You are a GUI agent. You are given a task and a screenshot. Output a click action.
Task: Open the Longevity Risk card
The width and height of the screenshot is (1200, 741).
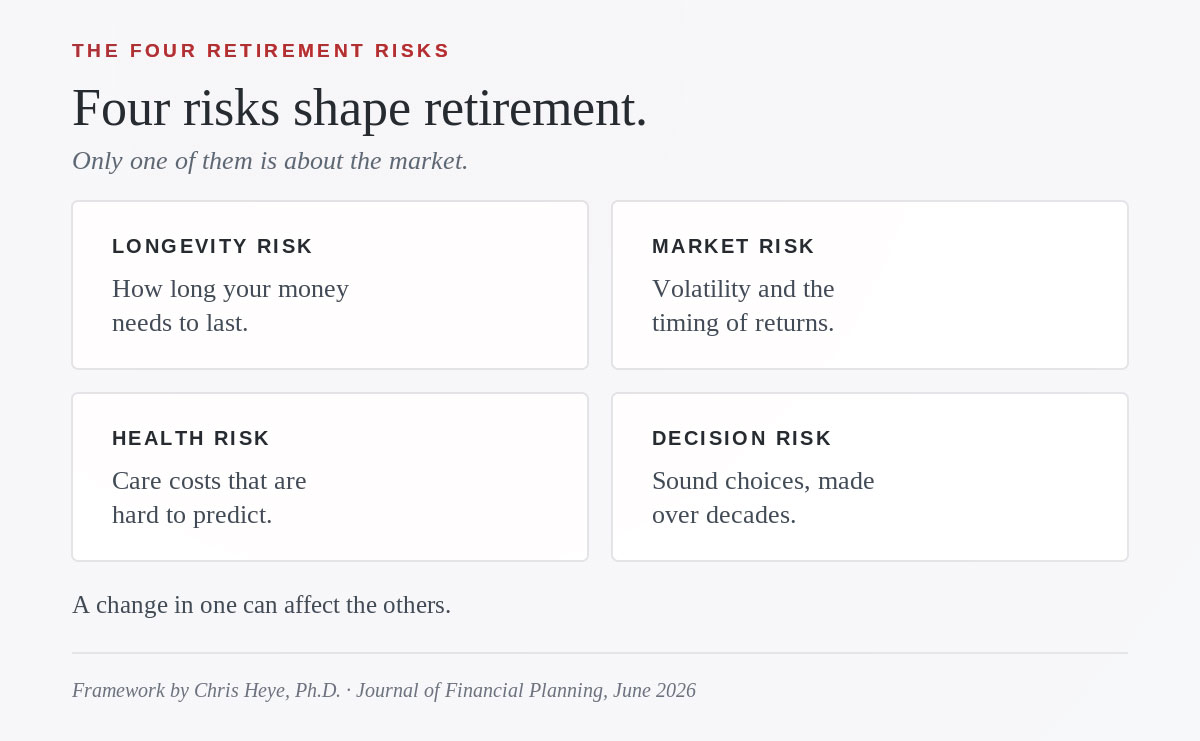point(330,285)
